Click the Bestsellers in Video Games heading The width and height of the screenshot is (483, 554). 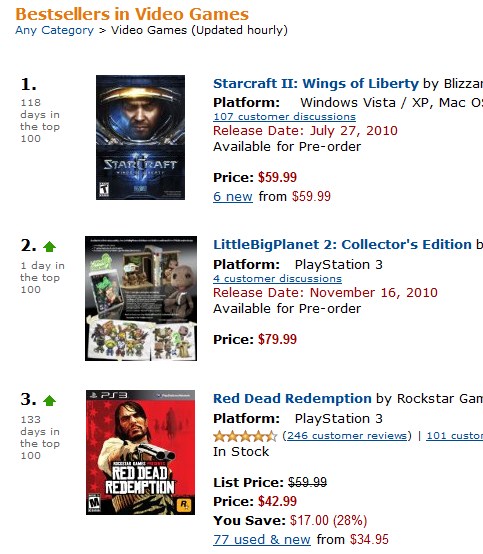point(132,14)
